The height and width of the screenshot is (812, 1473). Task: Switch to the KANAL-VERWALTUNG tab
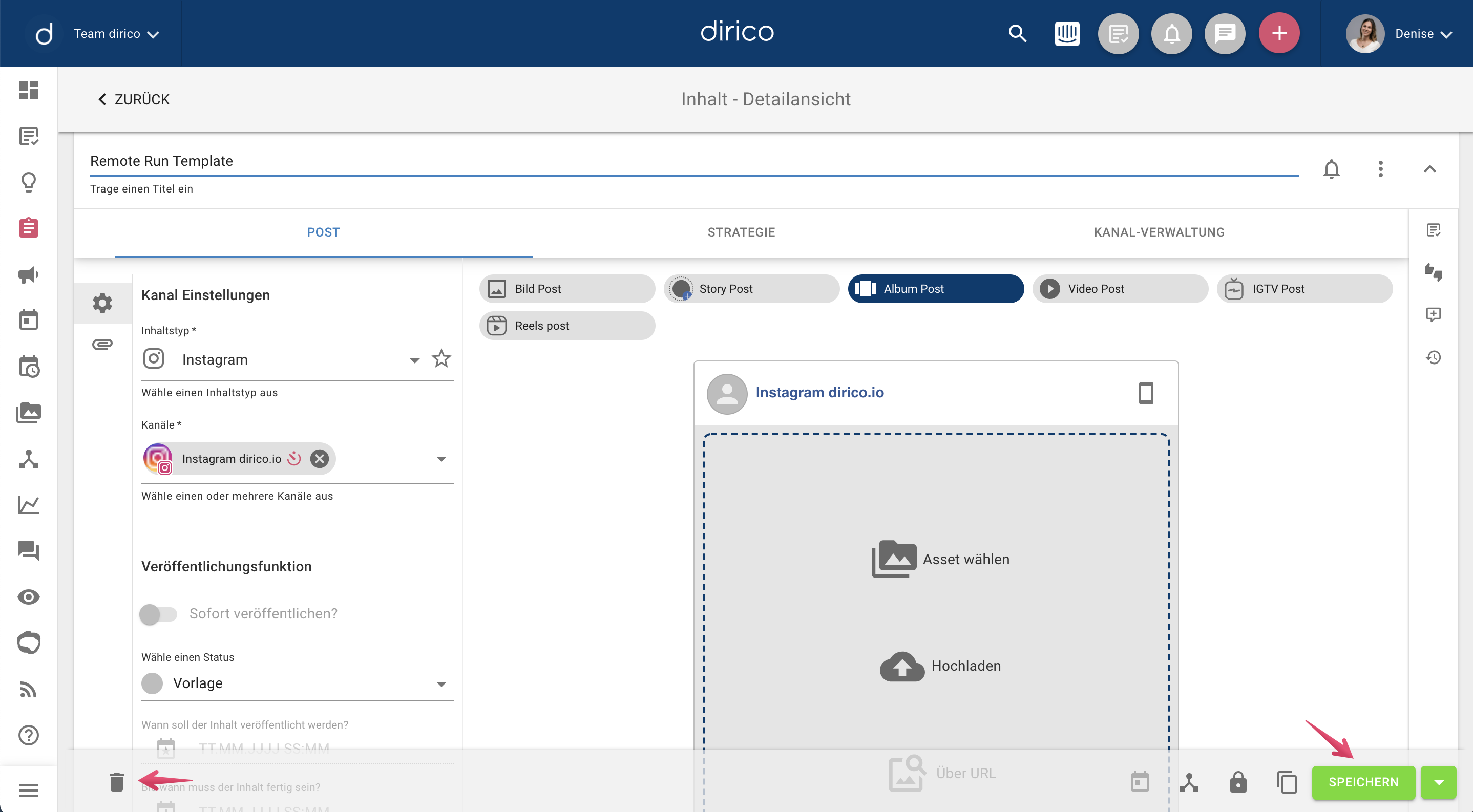pos(1159,232)
